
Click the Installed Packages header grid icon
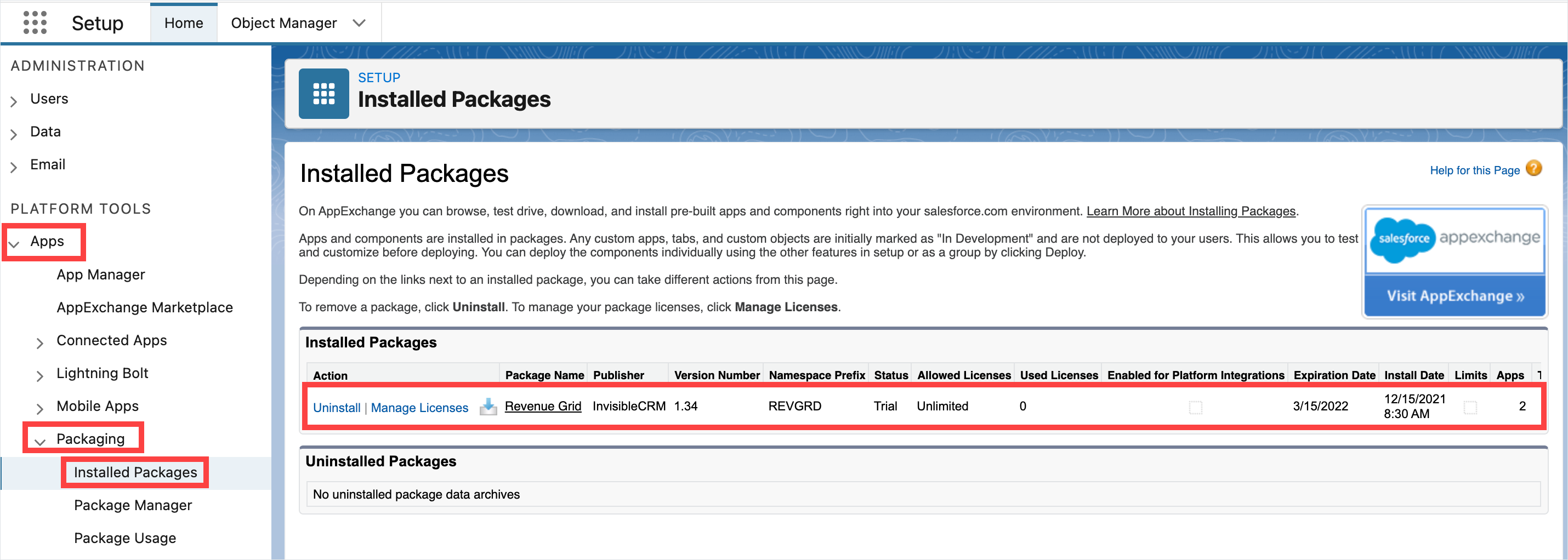click(x=323, y=94)
